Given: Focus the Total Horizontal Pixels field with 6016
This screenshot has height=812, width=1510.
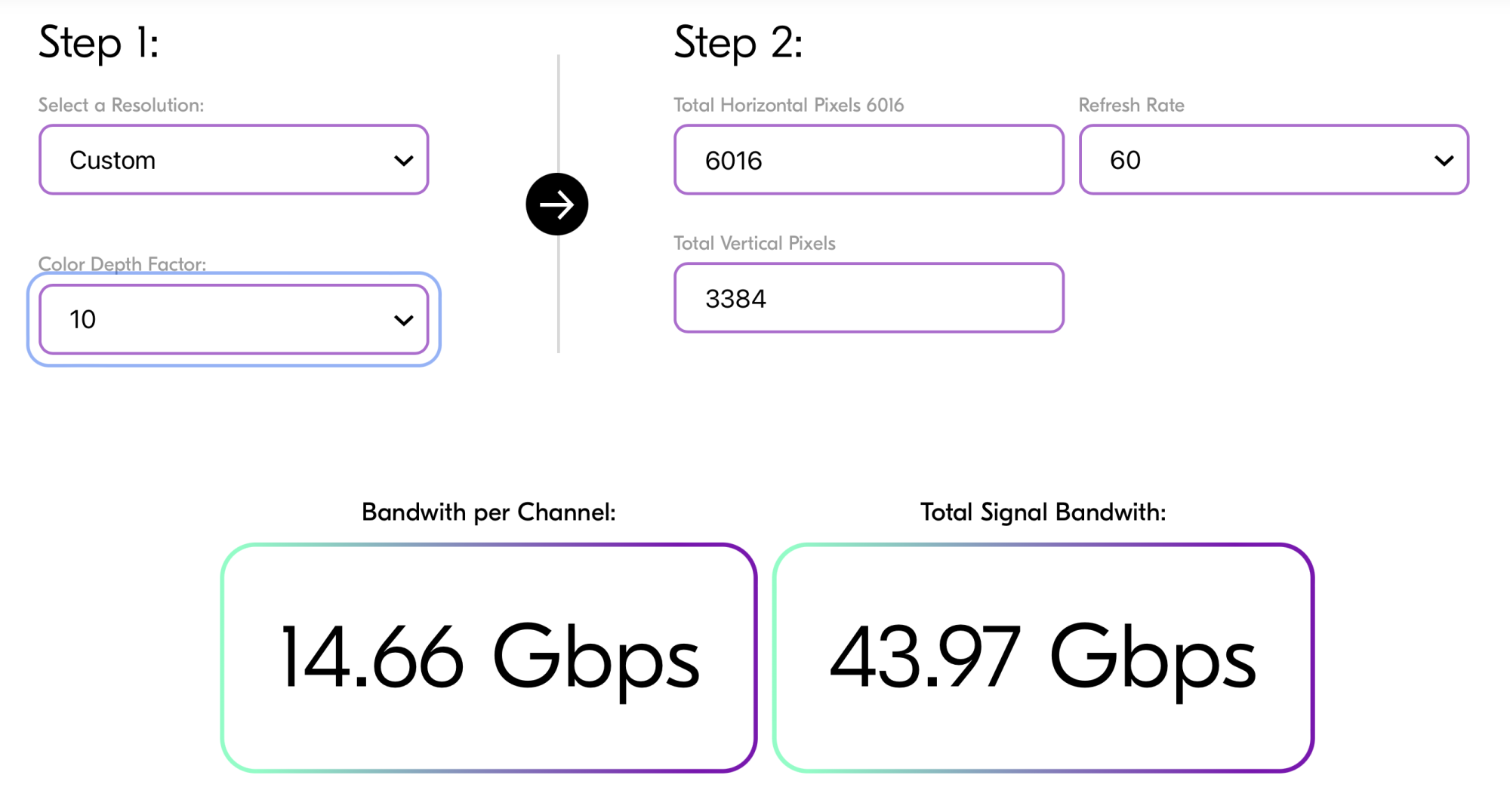Looking at the screenshot, I should 868,160.
